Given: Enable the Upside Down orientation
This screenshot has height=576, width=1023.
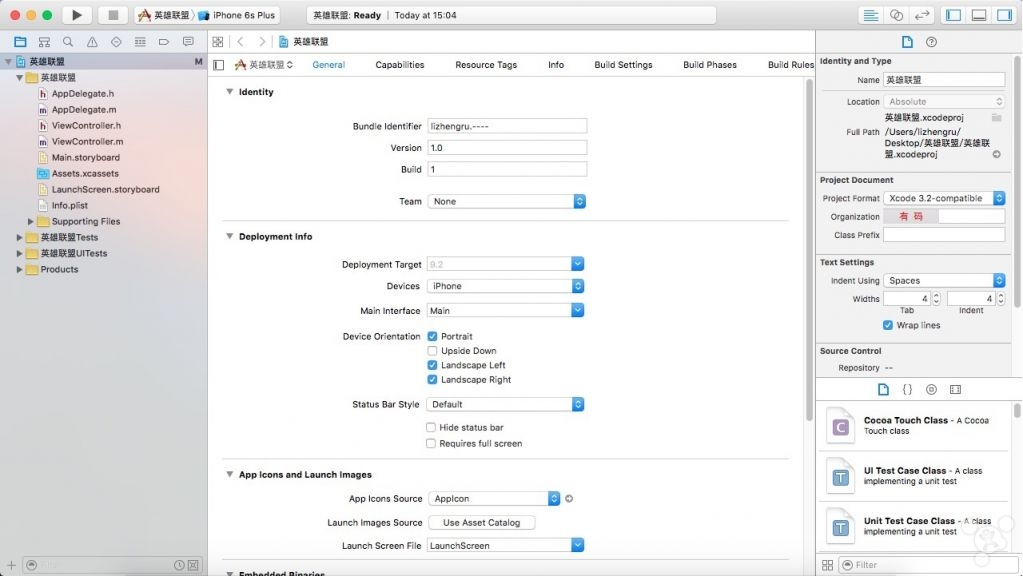Looking at the screenshot, I should click(x=432, y=351).
